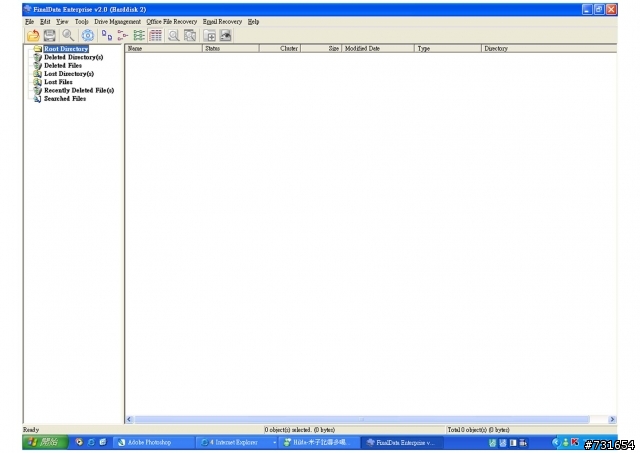Click the magnifying glass Find toolbar icon

(x=68, y=36)
